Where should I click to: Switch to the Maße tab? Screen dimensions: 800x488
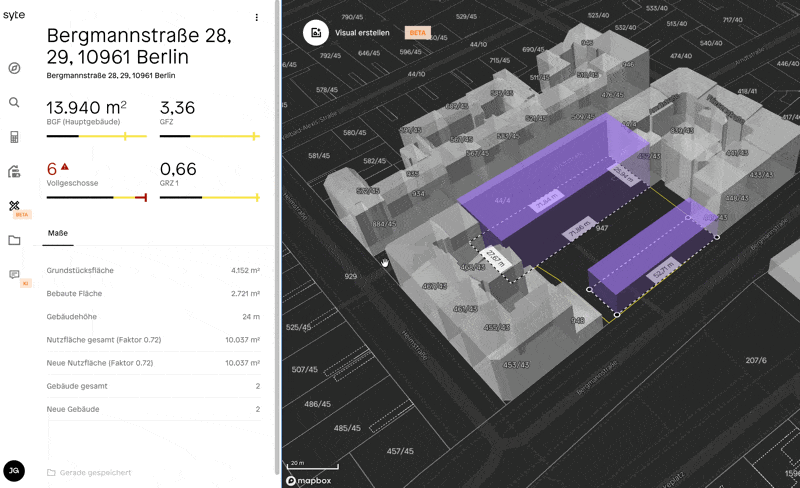[x=58, y=233]
